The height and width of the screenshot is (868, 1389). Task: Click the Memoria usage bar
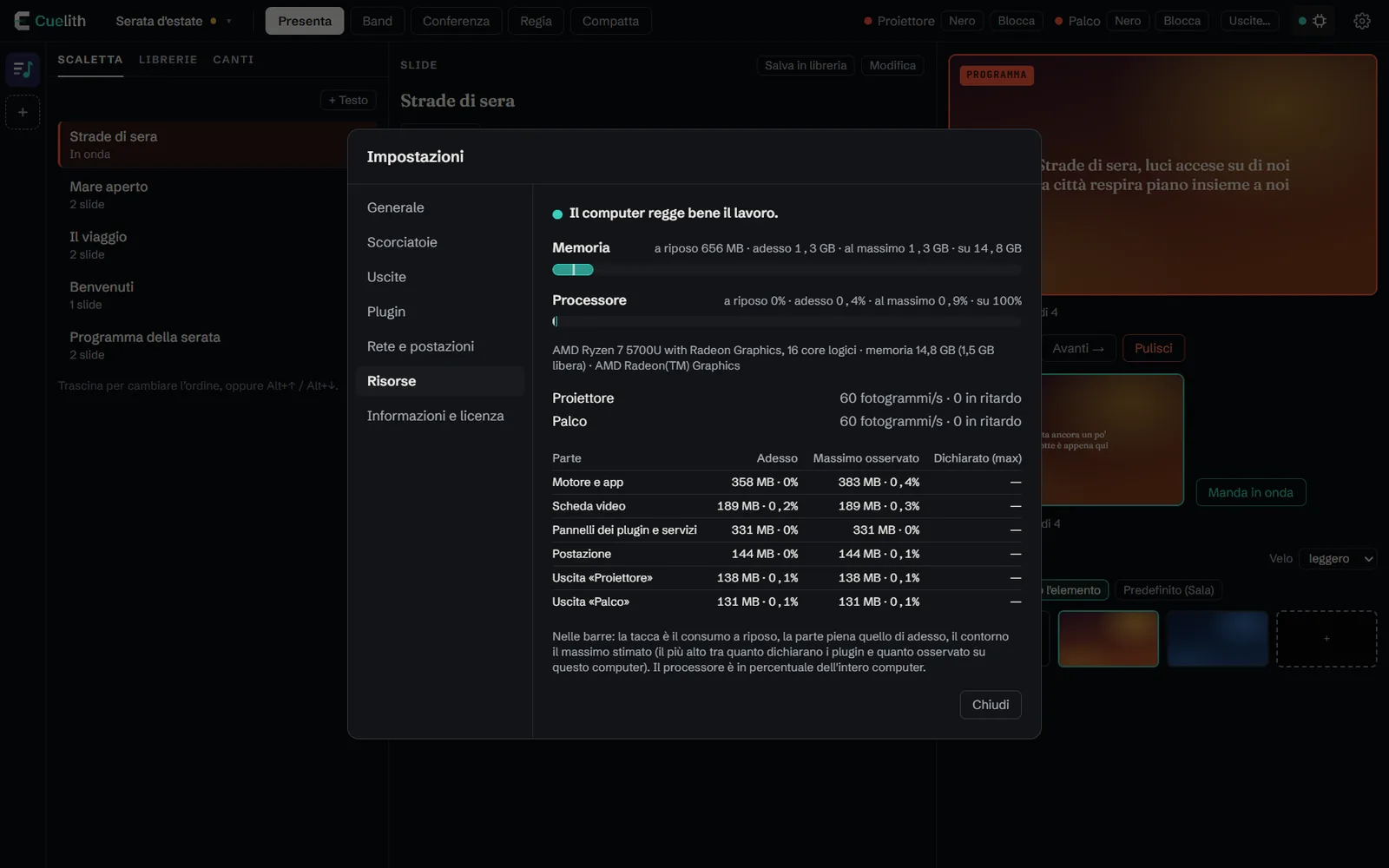787,270
